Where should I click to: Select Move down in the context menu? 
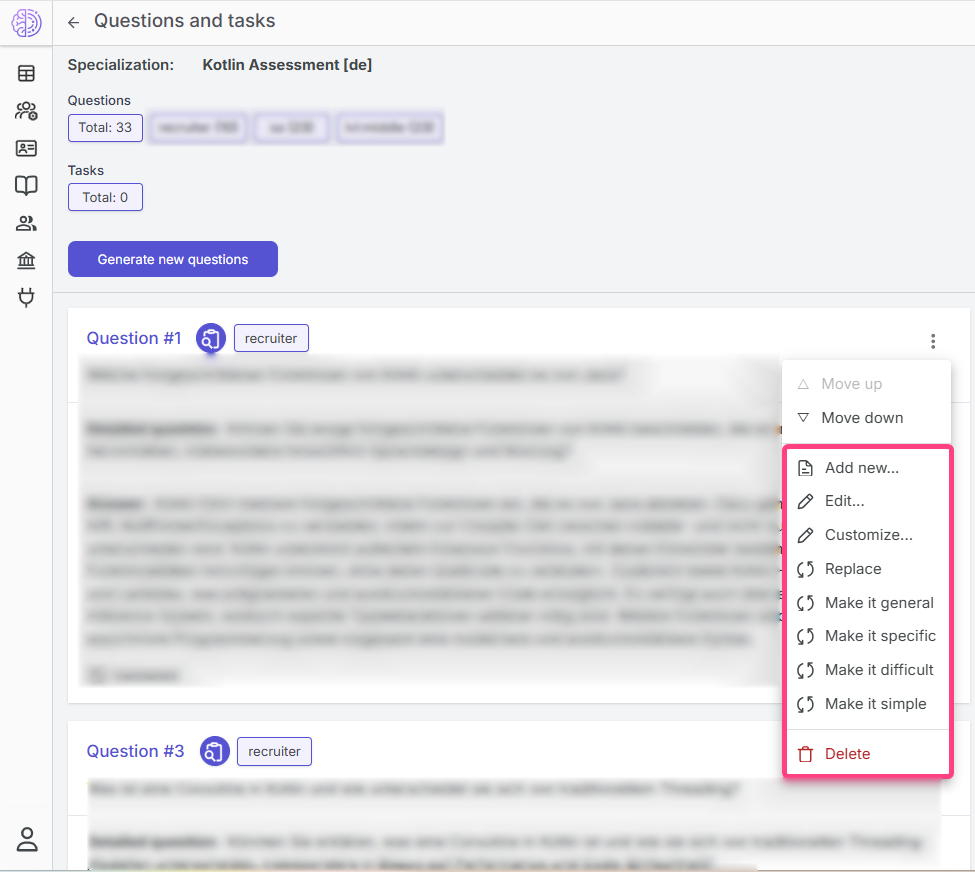[x=861, y=418]
